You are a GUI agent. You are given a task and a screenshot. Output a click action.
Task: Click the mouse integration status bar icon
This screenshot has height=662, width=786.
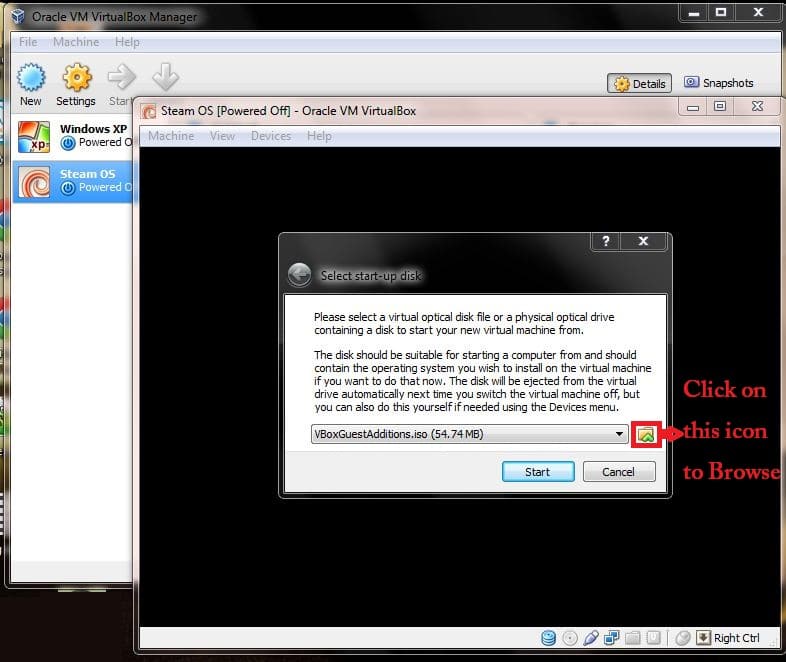(683, 638)
